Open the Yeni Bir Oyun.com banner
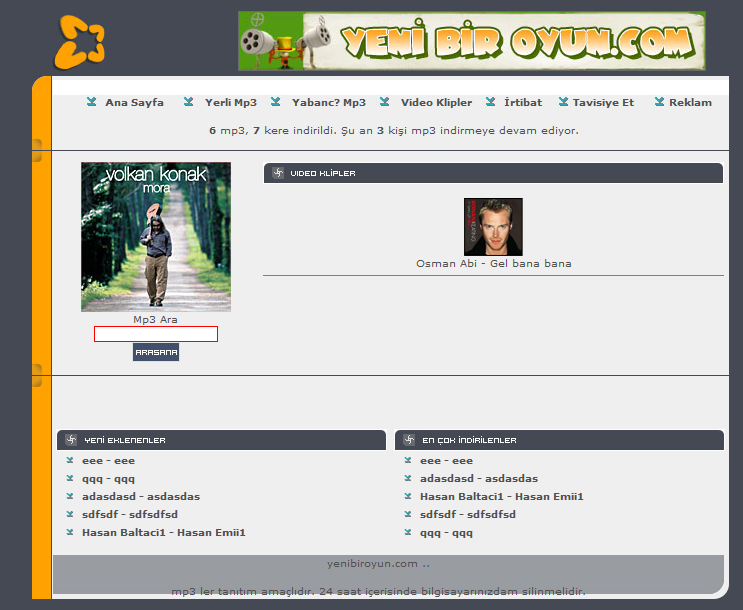Screen dimensions: 743x610 pyautogui.click(x=471, y=41)
